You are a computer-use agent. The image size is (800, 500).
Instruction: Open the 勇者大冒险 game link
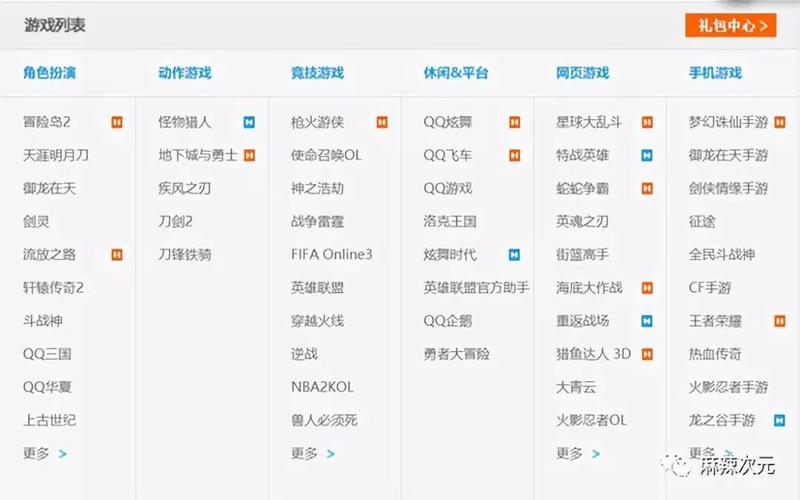coord(457,354)
